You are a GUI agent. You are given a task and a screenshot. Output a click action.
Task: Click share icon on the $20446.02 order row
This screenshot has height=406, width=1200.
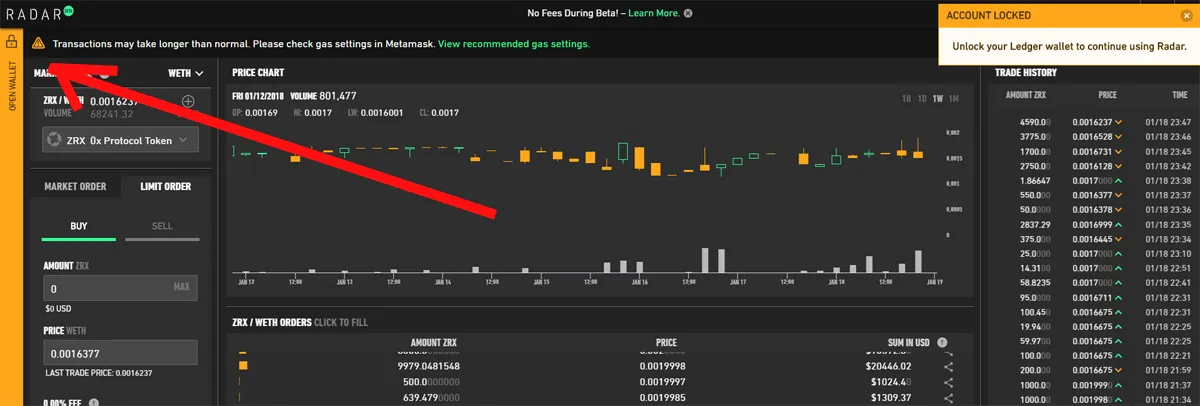point(948,367)
